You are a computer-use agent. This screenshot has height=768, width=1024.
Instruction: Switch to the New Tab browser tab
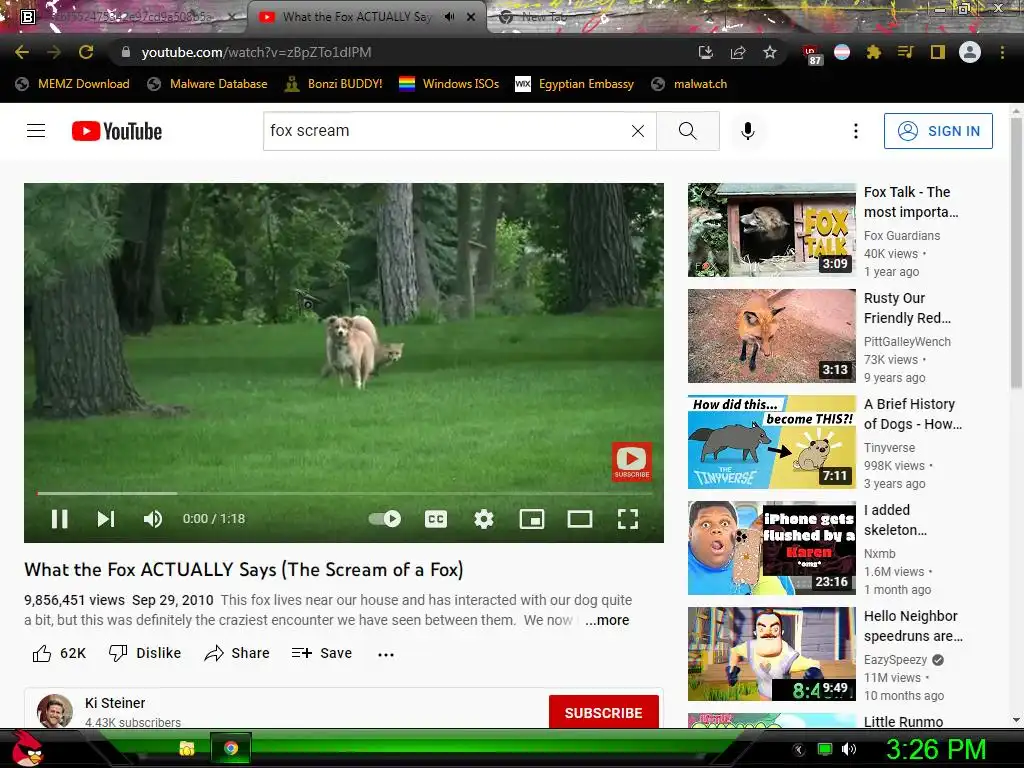(x=542, y=17)
